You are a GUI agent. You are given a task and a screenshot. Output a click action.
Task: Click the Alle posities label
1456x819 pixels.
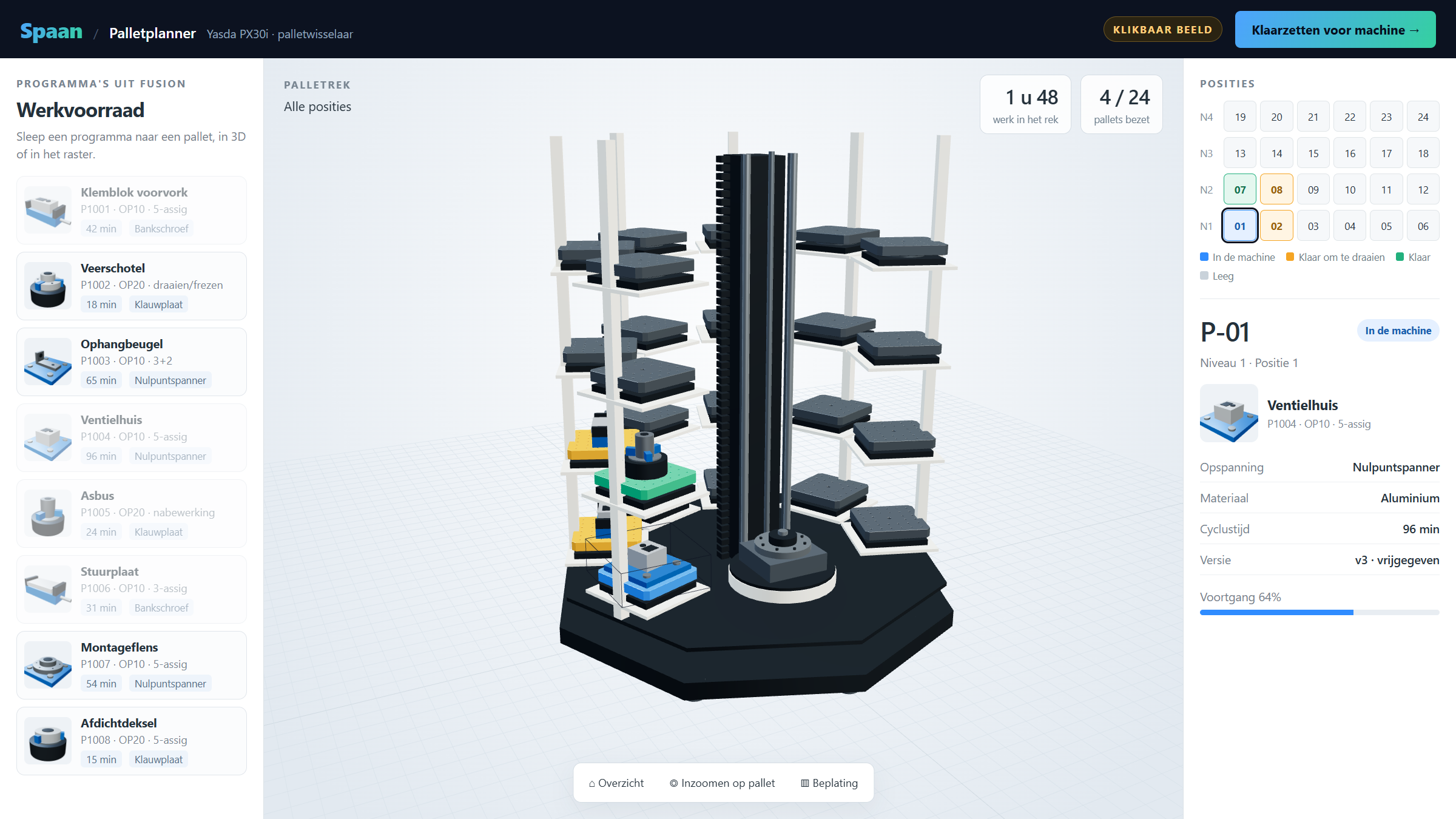click(x=317, y=106)
